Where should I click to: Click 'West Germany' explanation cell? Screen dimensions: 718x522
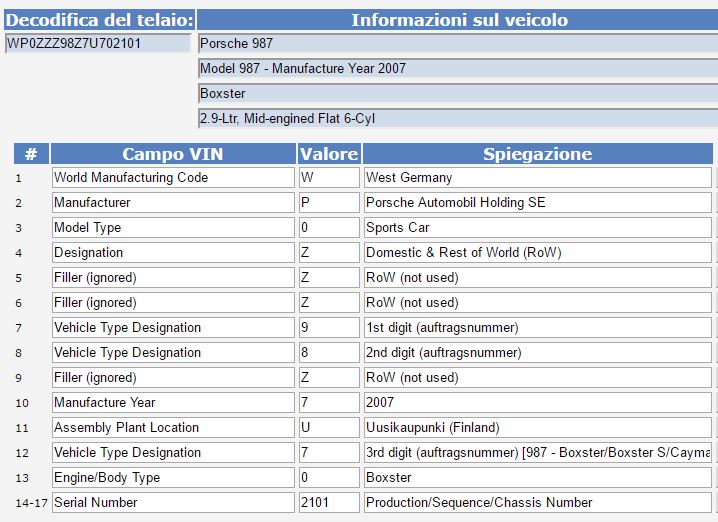coord(538,178)
